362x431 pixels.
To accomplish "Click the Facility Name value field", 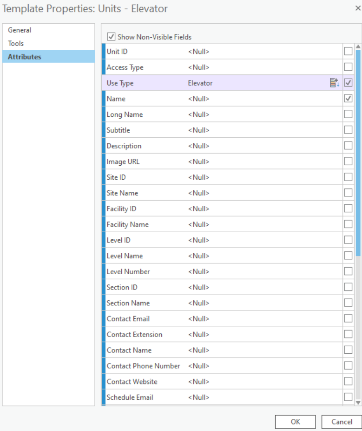I will pos(264,224).
